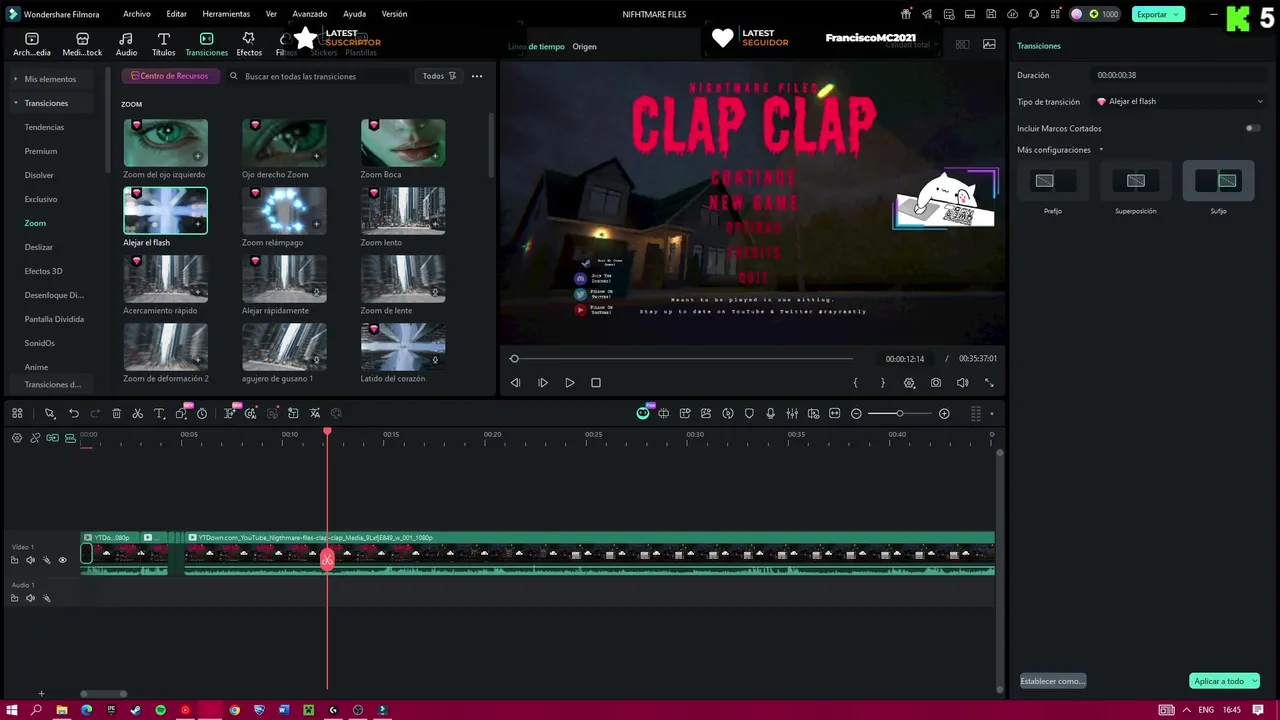1280x720 pixels.
Task: Search field Buscar en todas las transiciones
Action: click(x=320, y=76)
